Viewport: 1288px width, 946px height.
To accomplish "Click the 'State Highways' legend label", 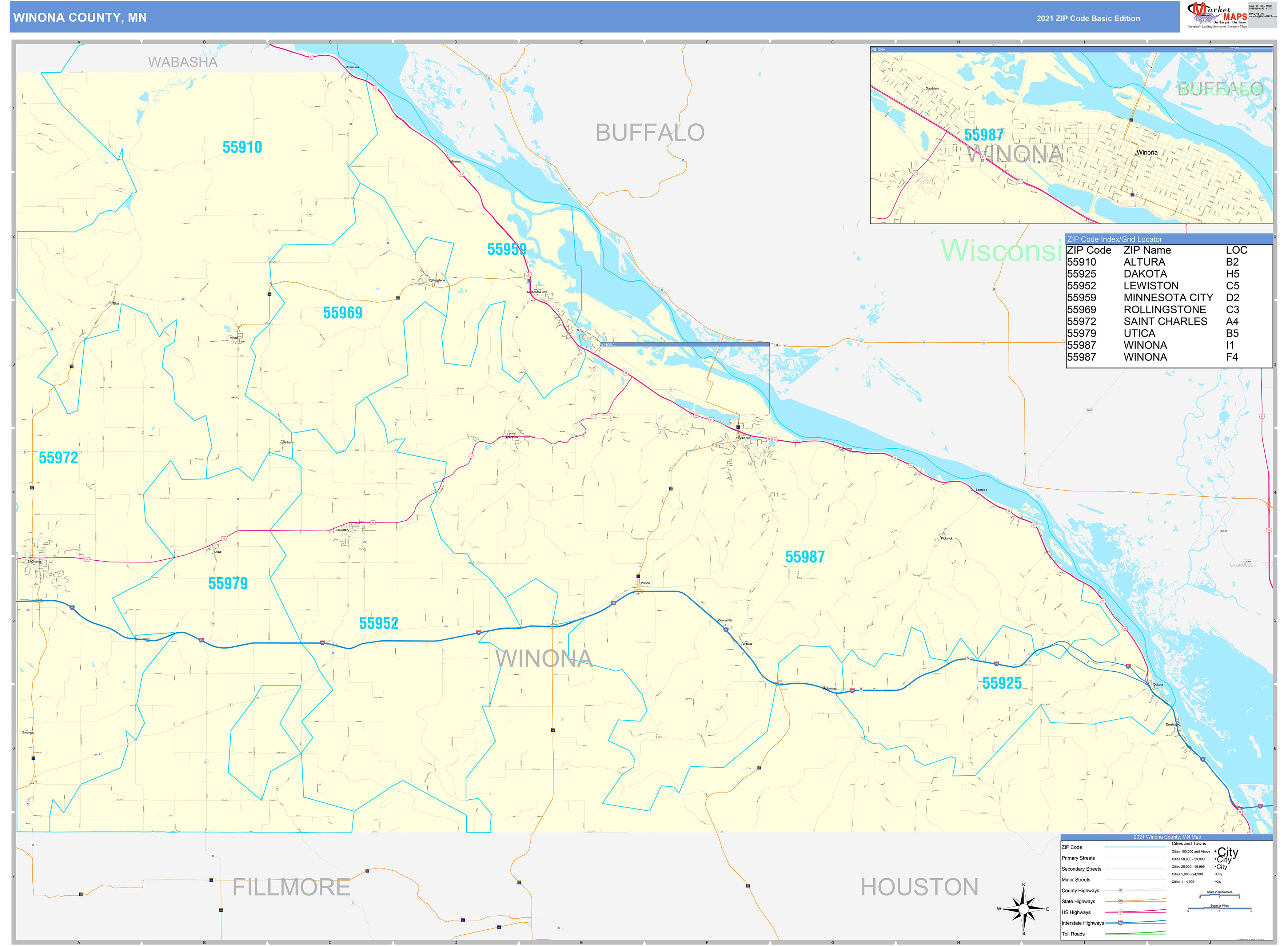I will [x=1078, y=901].
